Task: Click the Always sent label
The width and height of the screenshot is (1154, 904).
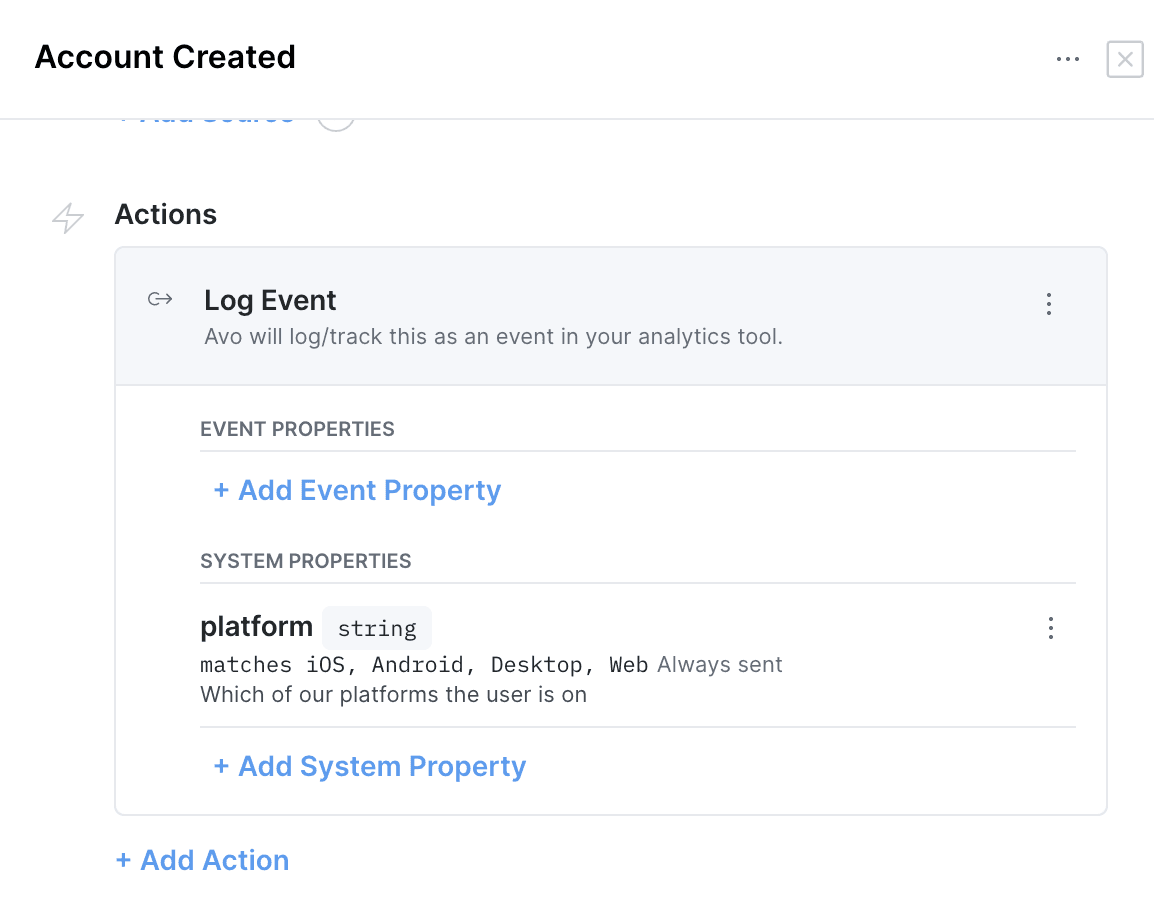Action: (x=719, y=664)
